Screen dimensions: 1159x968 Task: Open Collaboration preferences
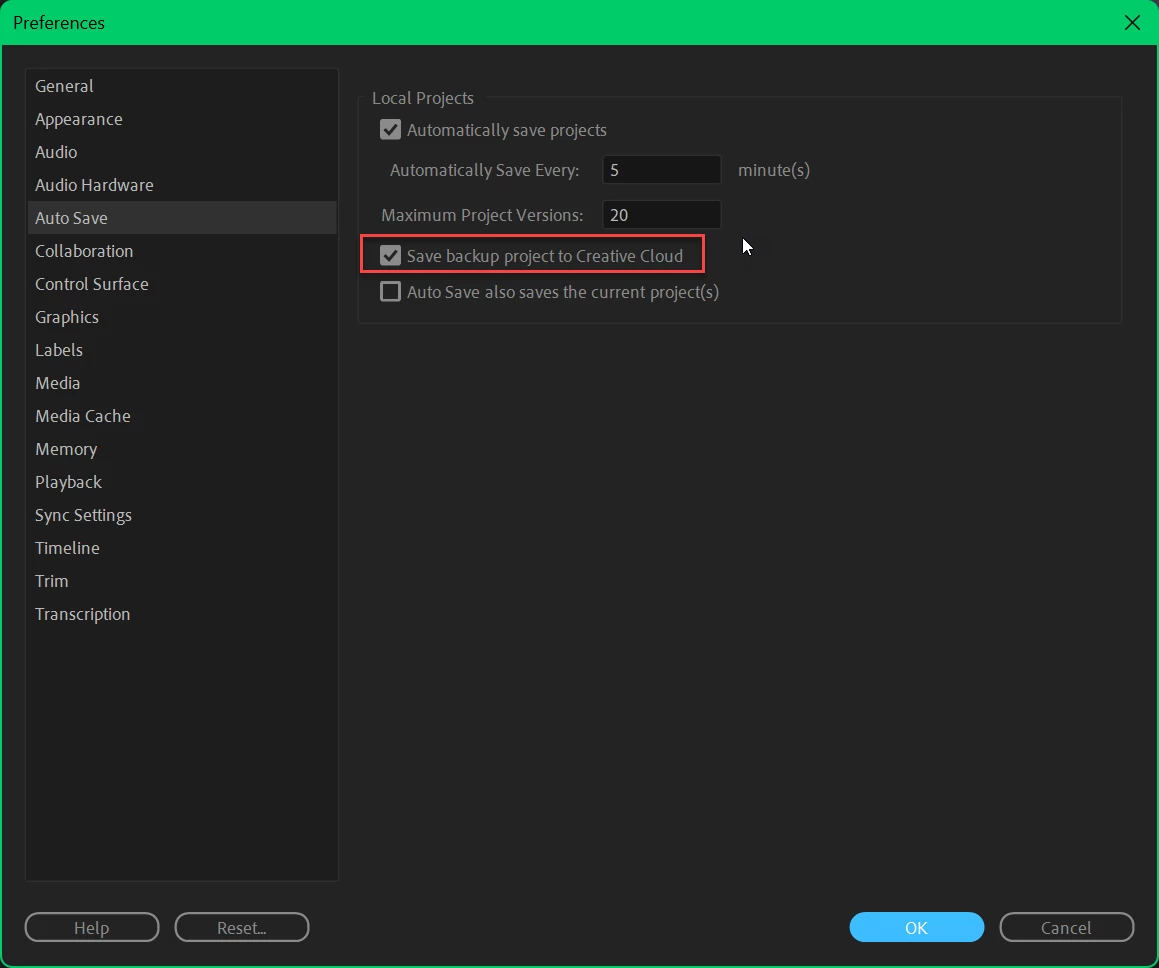182,250
